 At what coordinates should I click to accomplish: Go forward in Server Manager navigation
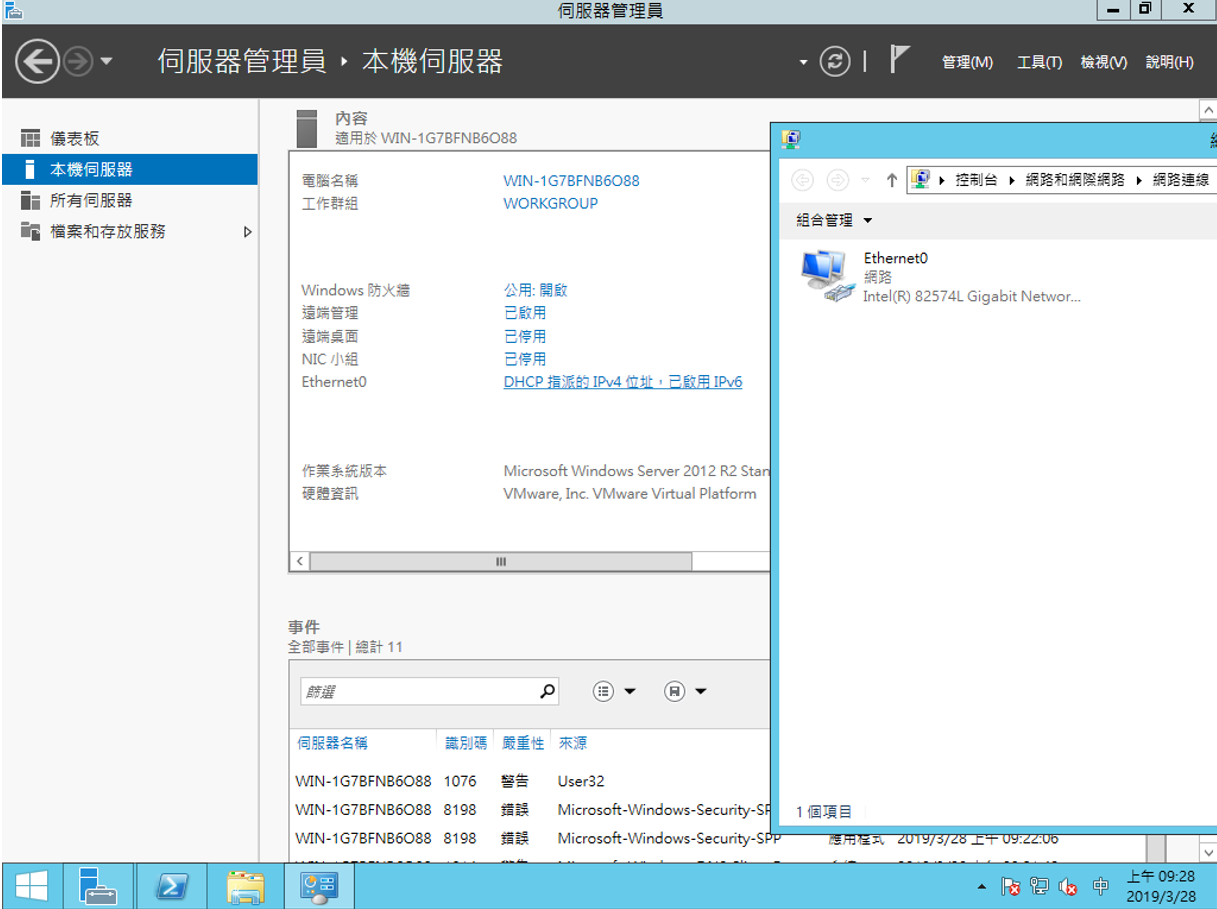(77, 62)
